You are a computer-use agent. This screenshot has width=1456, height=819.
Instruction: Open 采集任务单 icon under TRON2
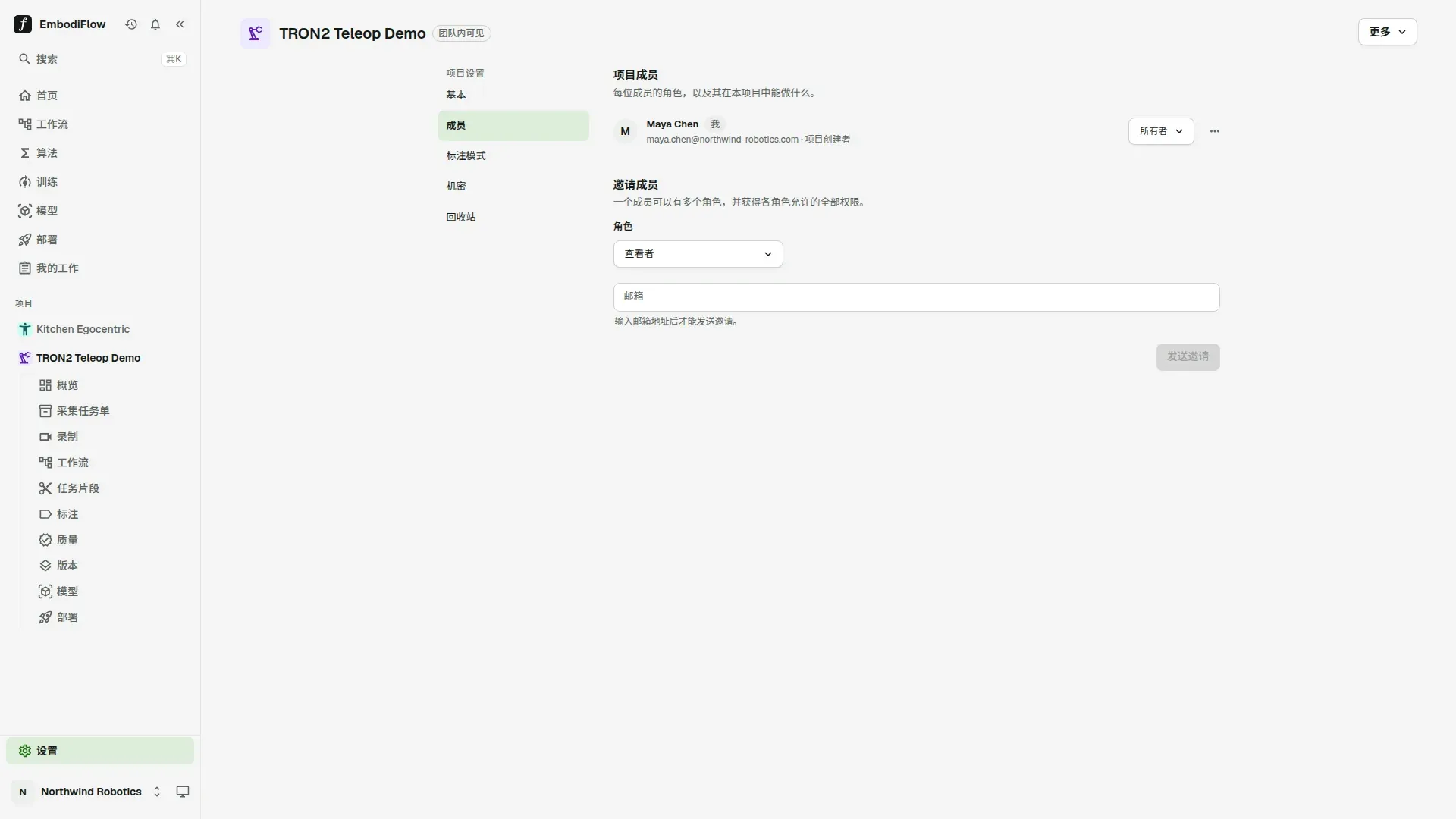point(45,411)
